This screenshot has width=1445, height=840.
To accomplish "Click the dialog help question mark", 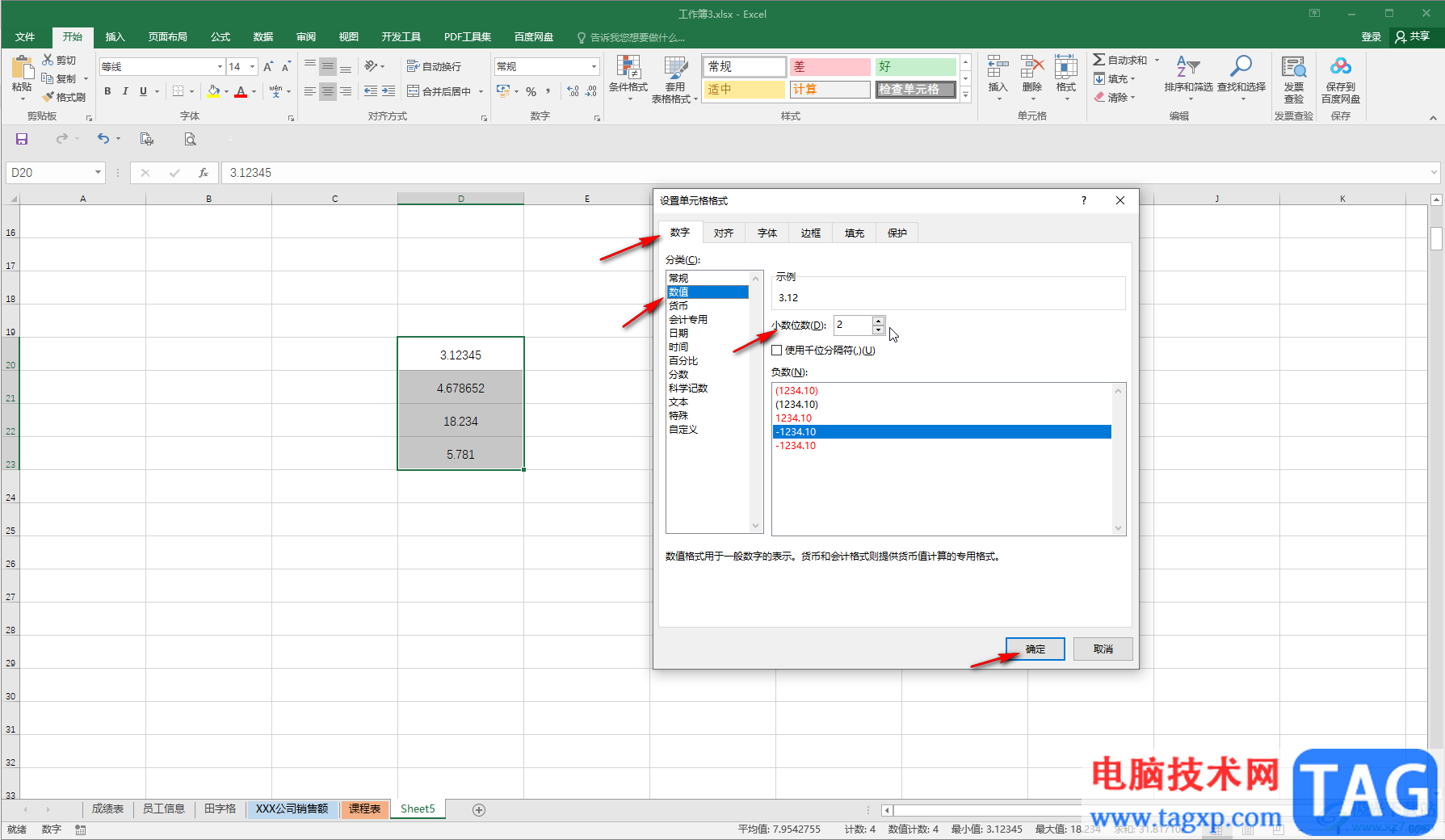I will point(1084,200).
